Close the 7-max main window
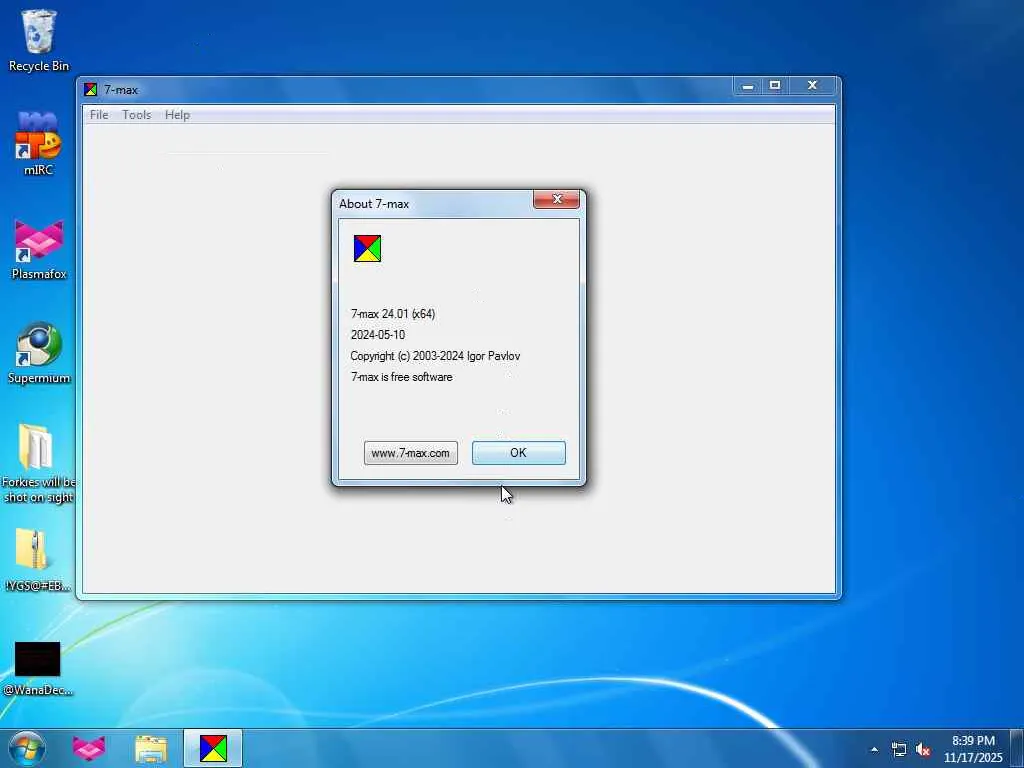 coord(812,86)
